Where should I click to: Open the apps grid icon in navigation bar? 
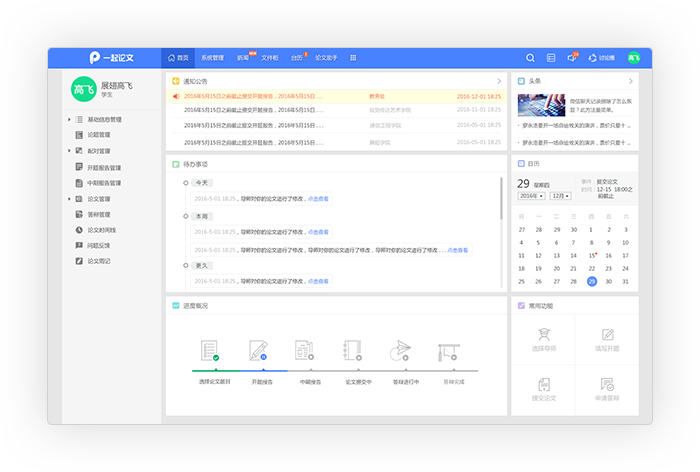pos(353,58)
